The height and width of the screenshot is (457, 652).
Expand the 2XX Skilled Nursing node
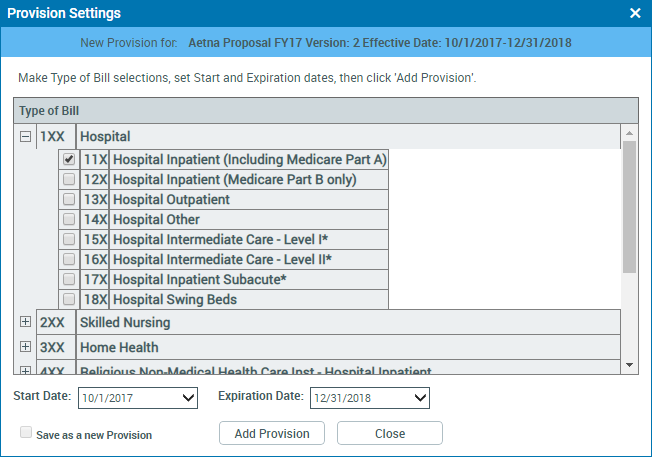[x=25, y=321]
